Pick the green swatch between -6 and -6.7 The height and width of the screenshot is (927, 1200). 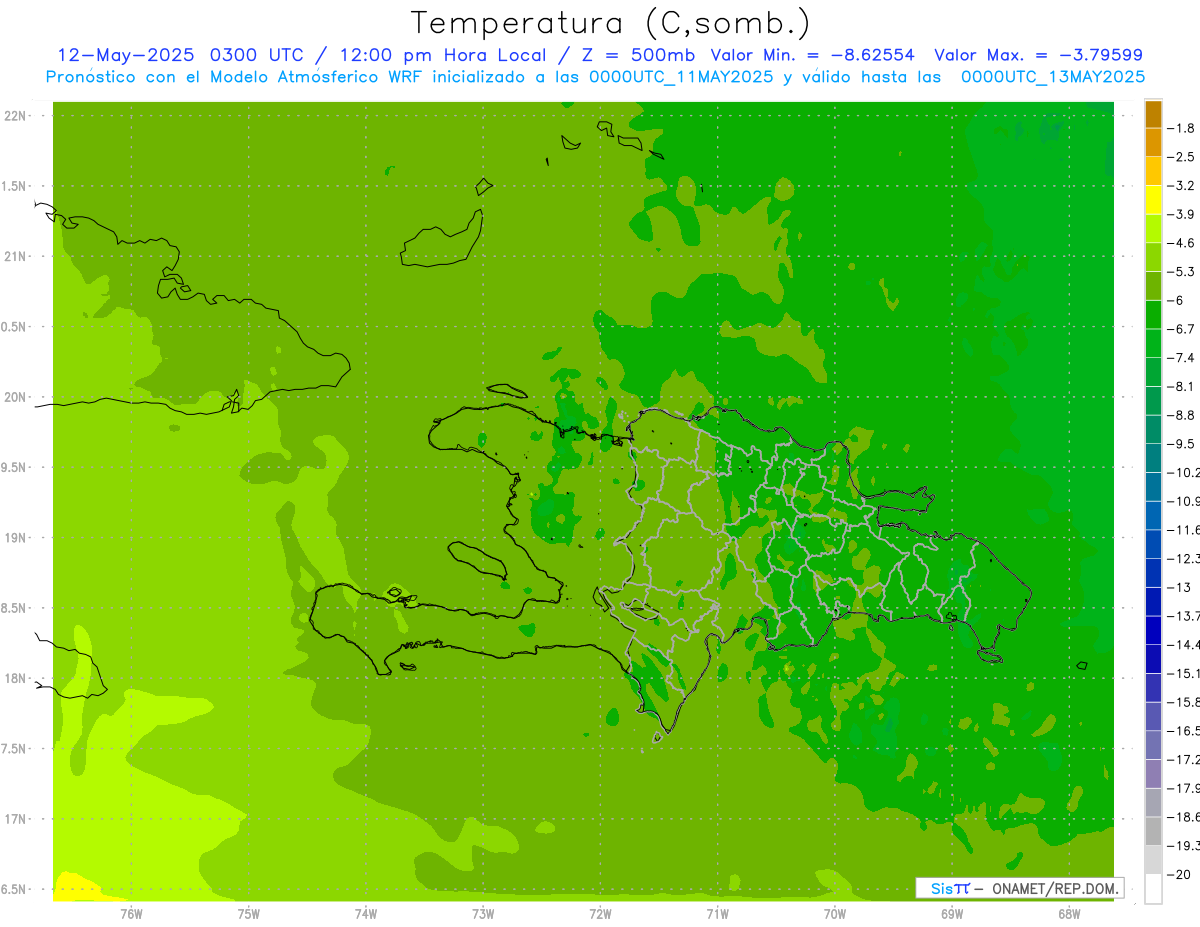tap(1153, 315)
